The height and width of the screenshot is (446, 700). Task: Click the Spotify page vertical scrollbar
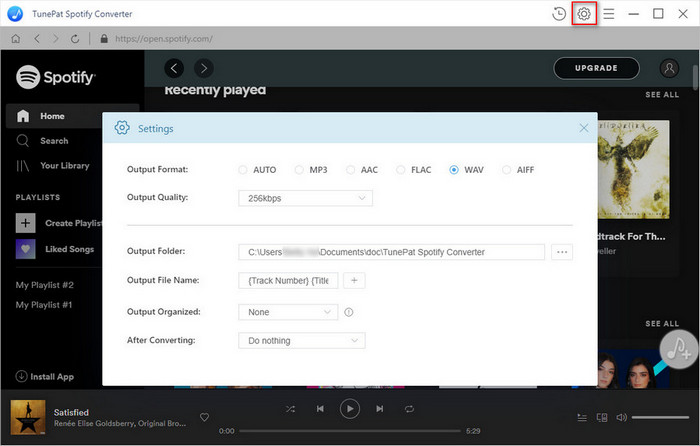point(696,77)
